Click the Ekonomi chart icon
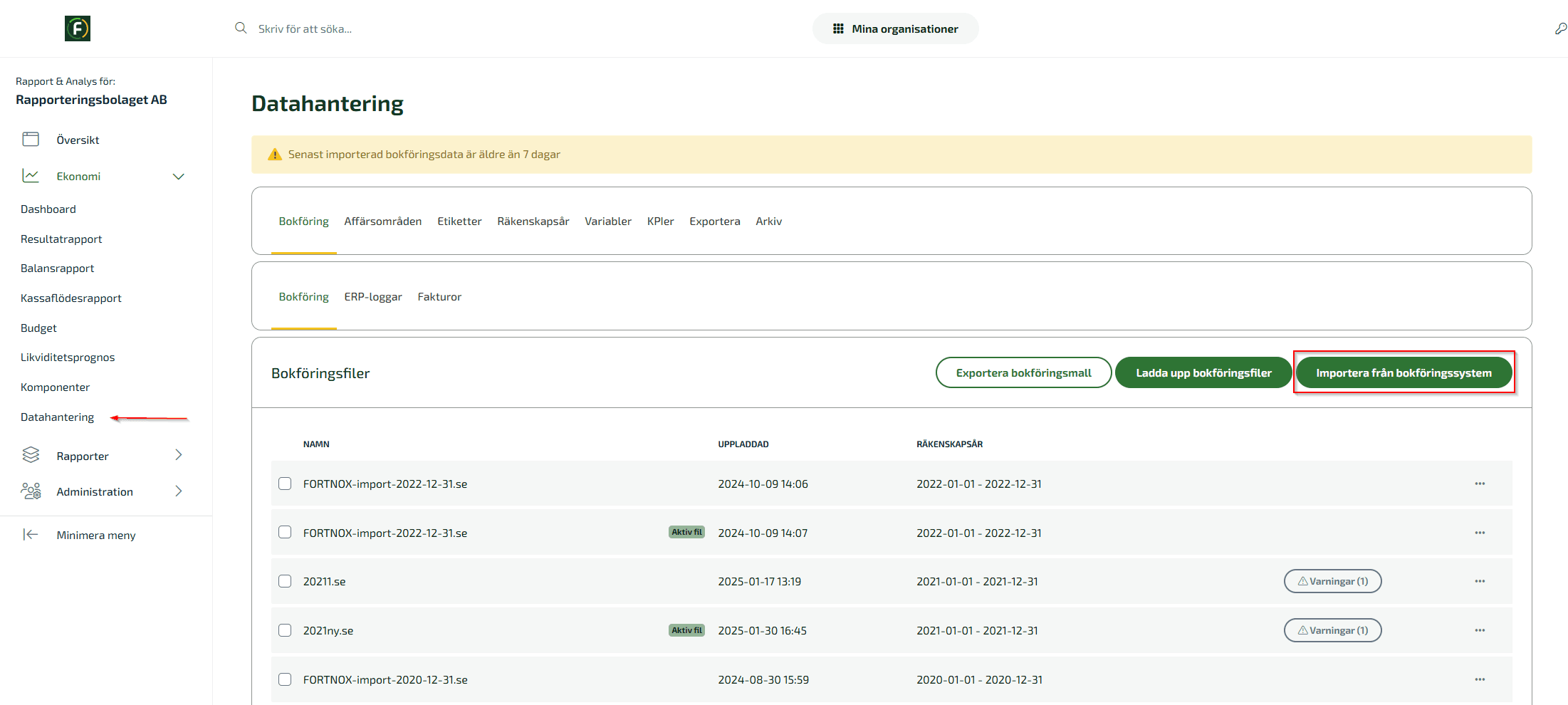This screenshot has height=705, width=1568. (31, 175)
